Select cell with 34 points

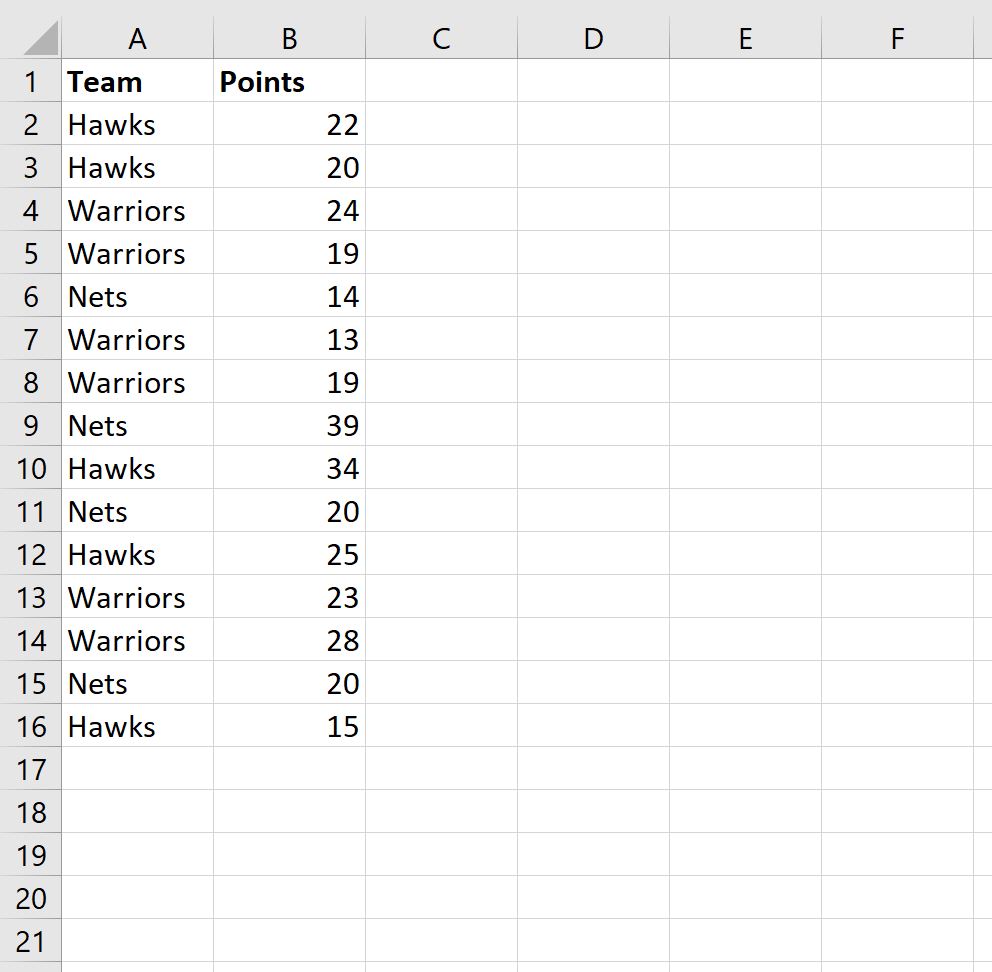(289, 468)
